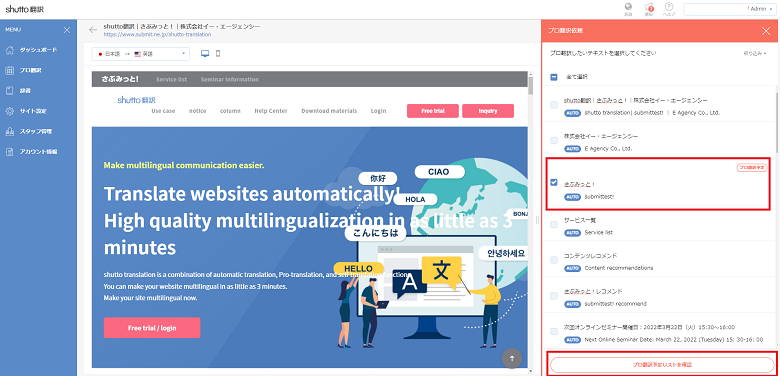Go back using the left arrow icon

93,30
